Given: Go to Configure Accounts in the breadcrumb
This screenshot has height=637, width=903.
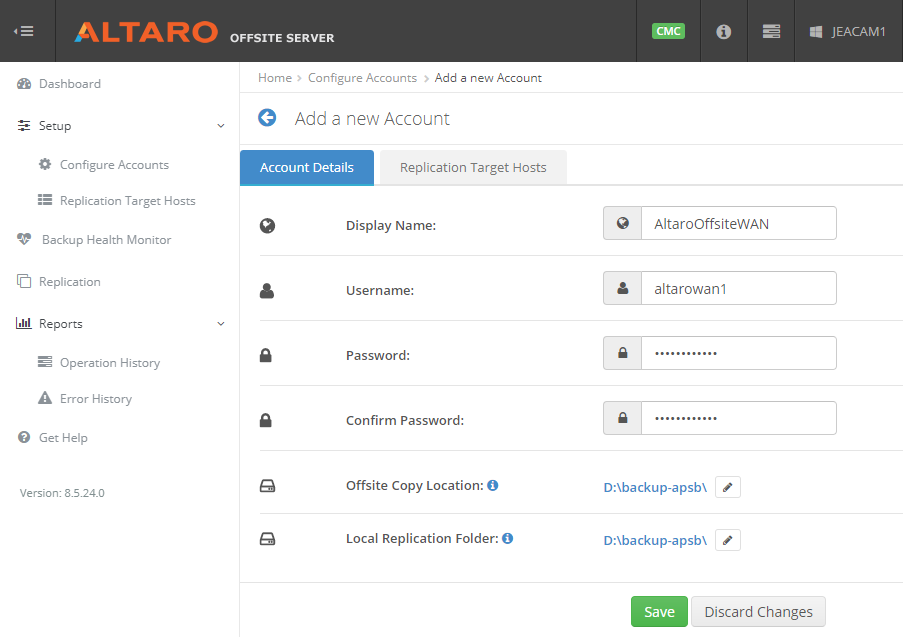Looking at the screenshot, I should 362,78.
